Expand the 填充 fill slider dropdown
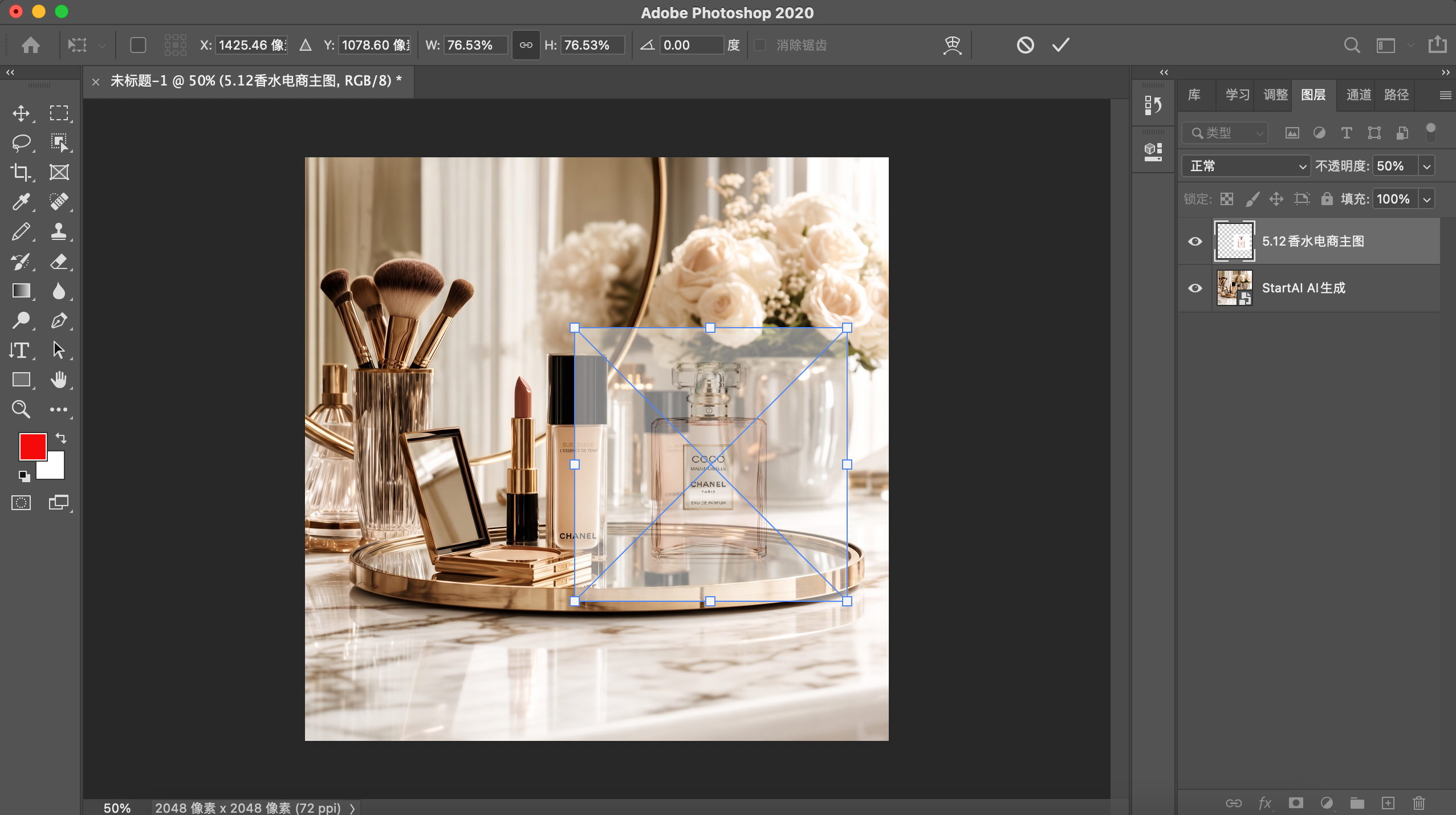 tap(1426, 199)
